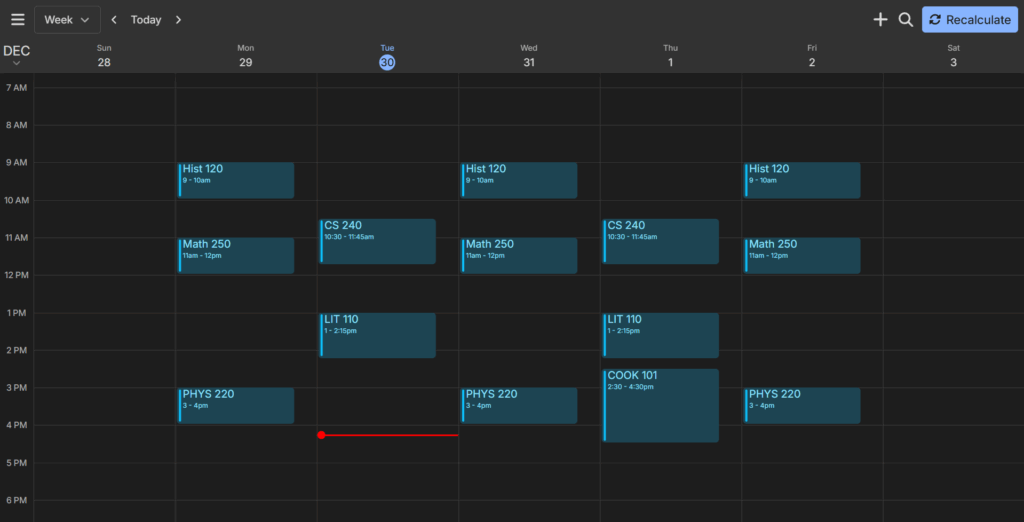Open Thursday's LIT 110 event
Viewport: 1024px width, 522px height.
point(660,335)
